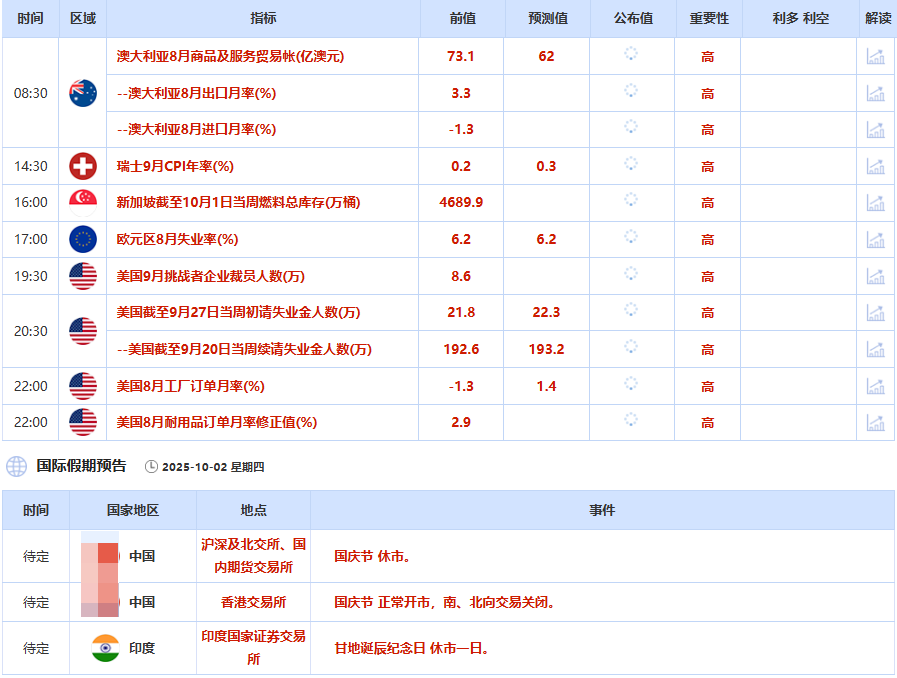Click the date 2025-10-02 星期四
The image size is (897, 678).
(x=213, y=467)
